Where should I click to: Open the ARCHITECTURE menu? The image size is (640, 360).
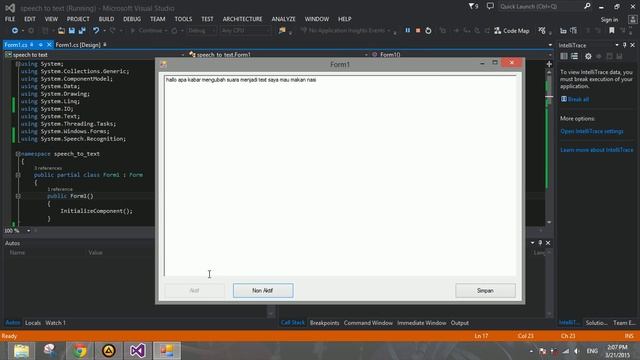tap(242, 19)
